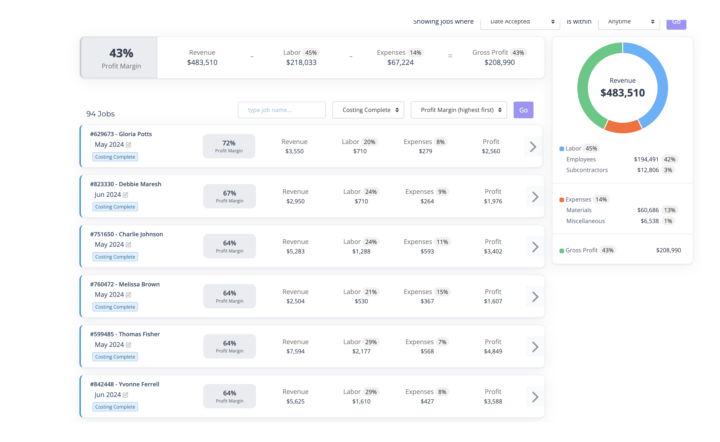The height and width of the screenshot is (442, 720).
Task: Edit date icon beside Thomas Fisher May 2024
Action: 129,345
